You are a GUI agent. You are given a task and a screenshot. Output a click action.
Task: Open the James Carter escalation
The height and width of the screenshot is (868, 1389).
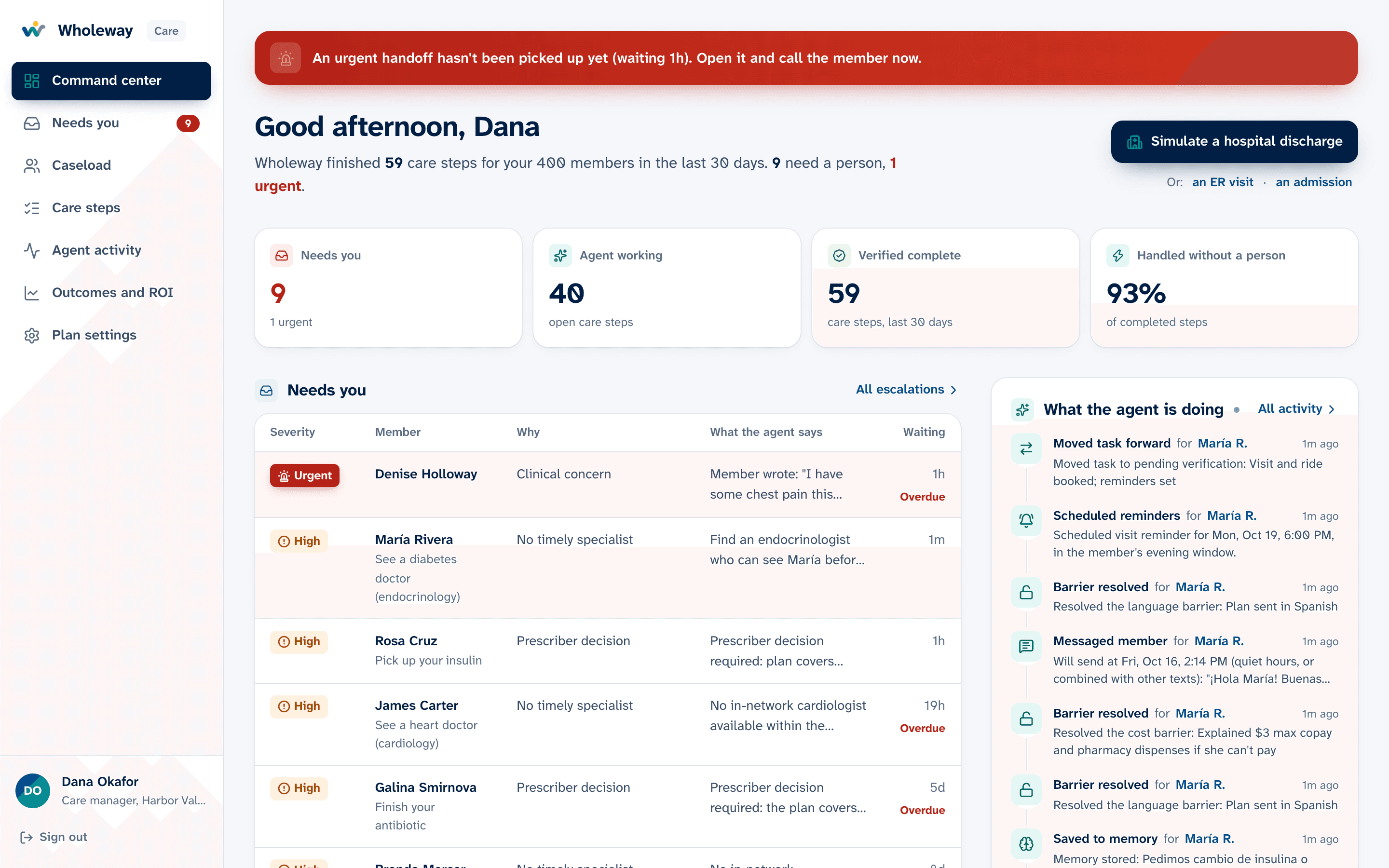tap(607, 724)
